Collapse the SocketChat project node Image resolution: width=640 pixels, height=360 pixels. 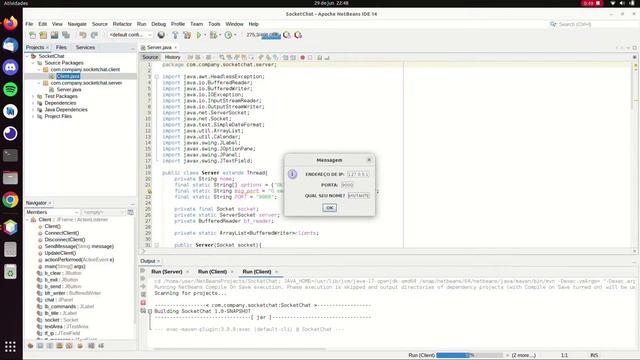28,56
